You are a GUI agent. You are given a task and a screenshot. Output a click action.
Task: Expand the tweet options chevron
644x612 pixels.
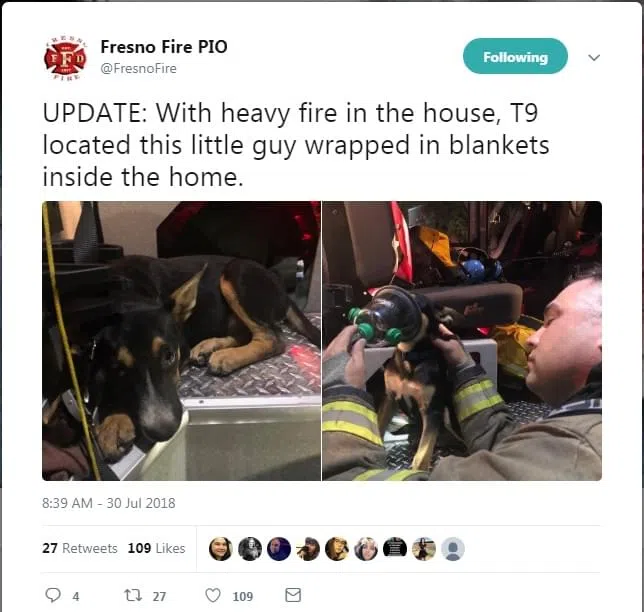coord(594,58)
